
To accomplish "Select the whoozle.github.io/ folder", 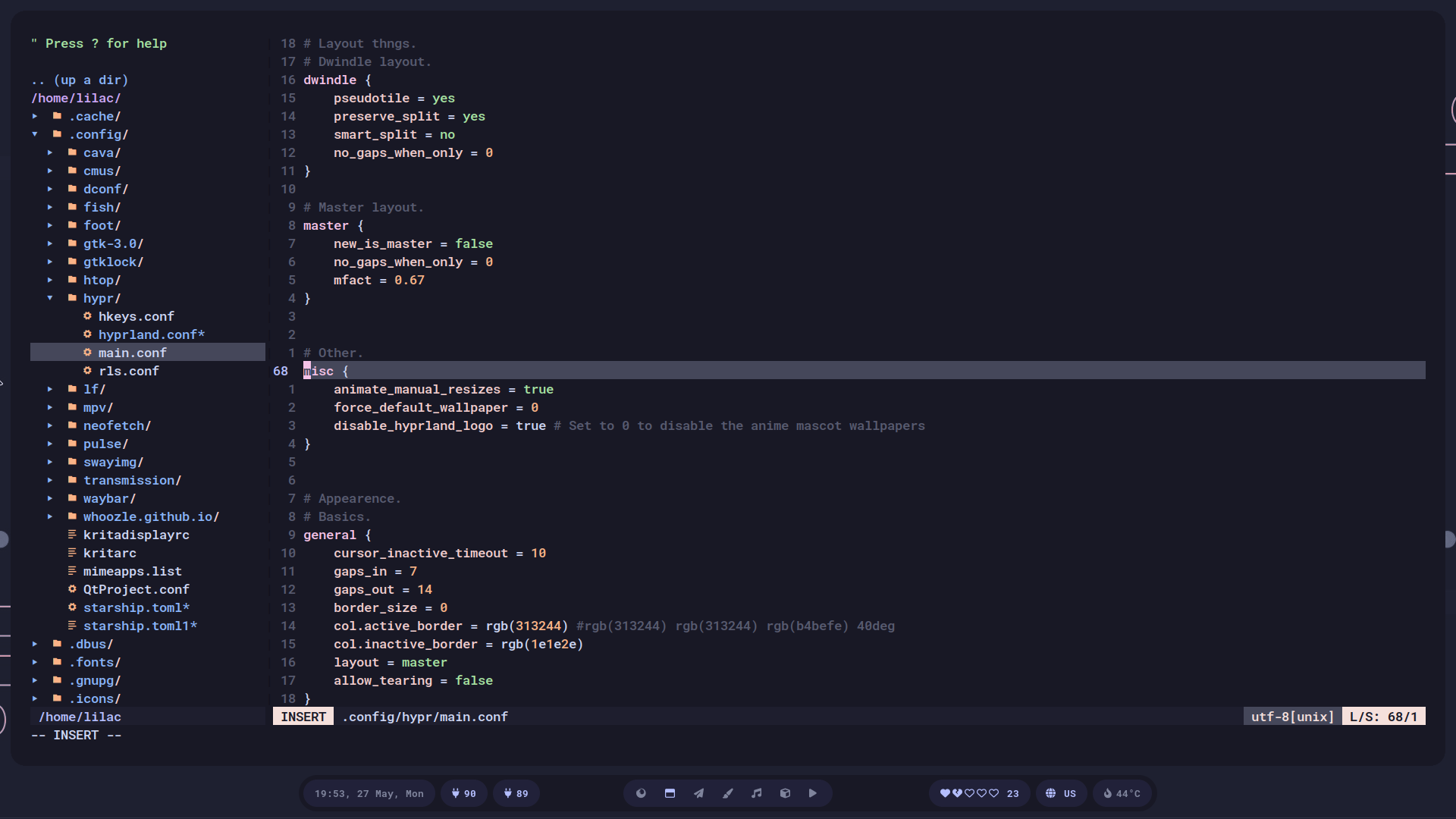I will 152,516.
